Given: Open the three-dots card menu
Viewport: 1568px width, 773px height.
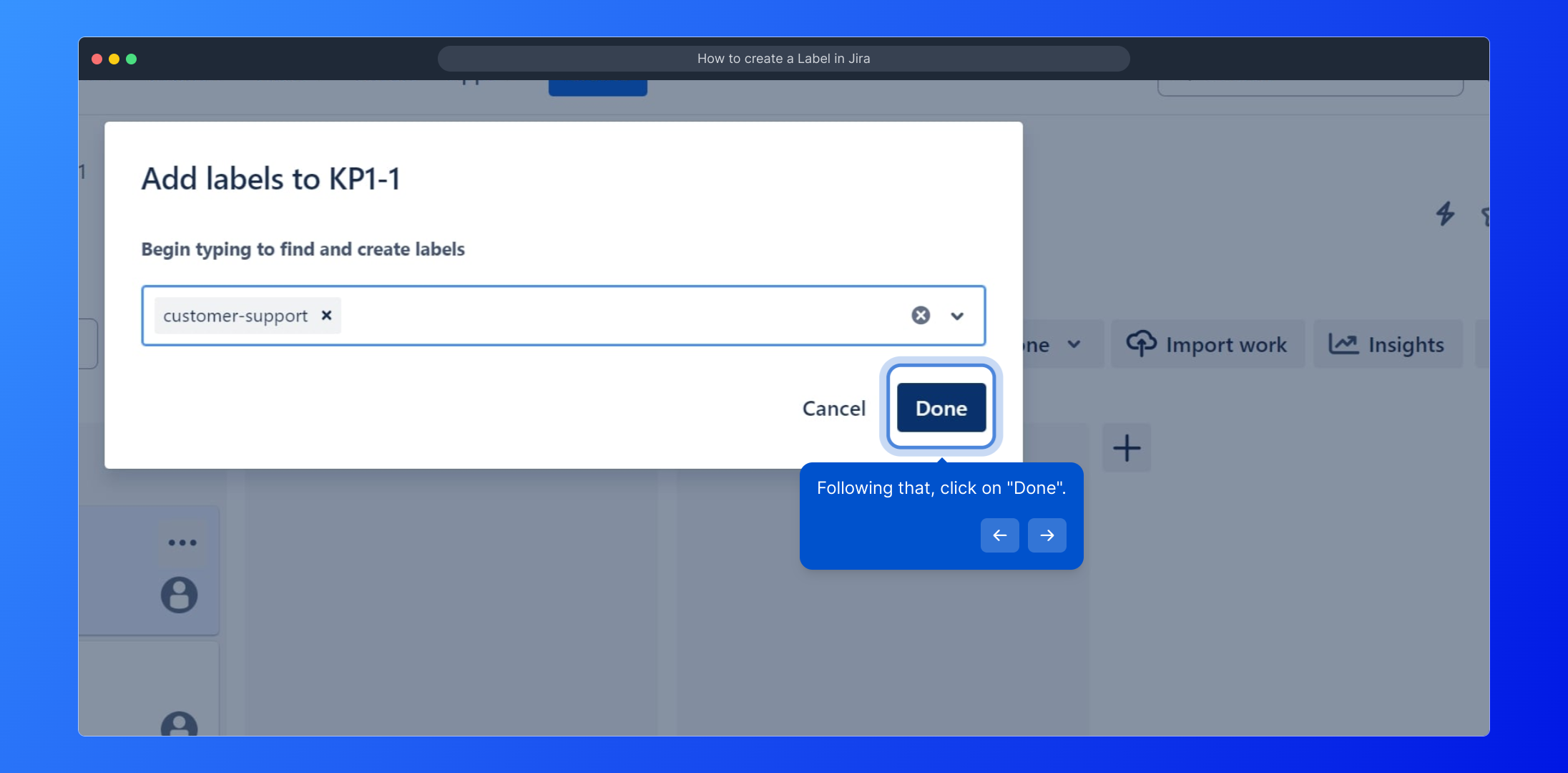Looking at the screenshot, I should (x=182, y=543).
